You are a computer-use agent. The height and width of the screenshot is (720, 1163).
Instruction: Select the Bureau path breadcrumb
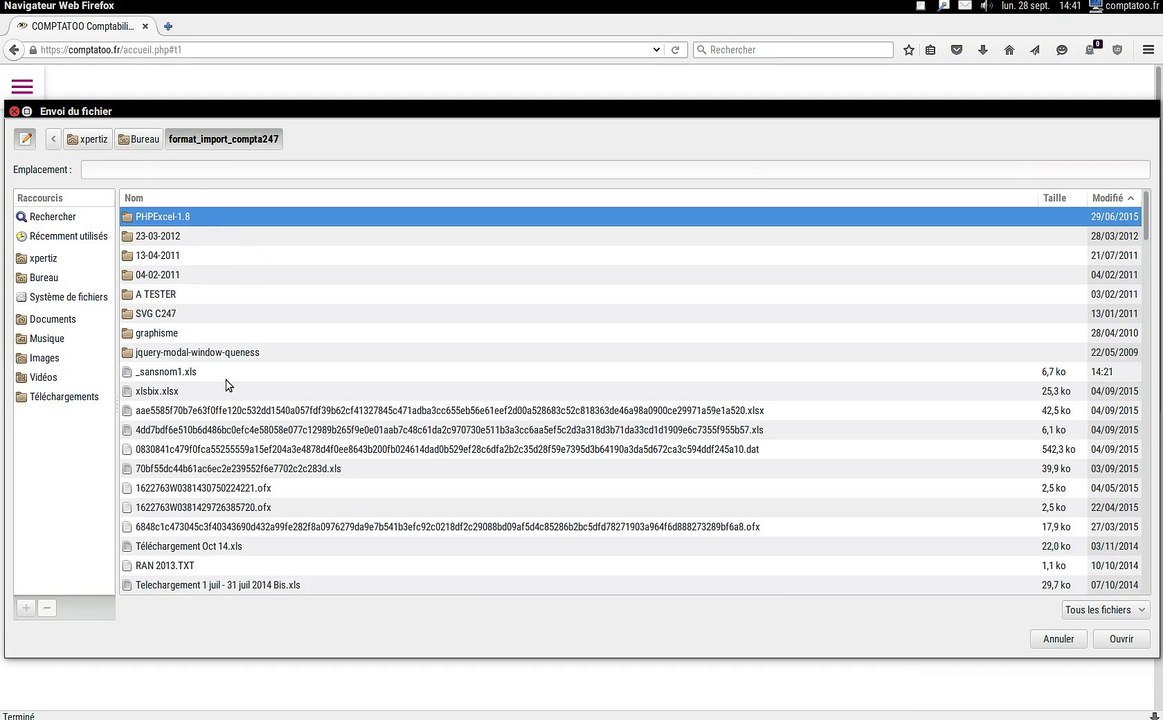click(x=139, y=139)
